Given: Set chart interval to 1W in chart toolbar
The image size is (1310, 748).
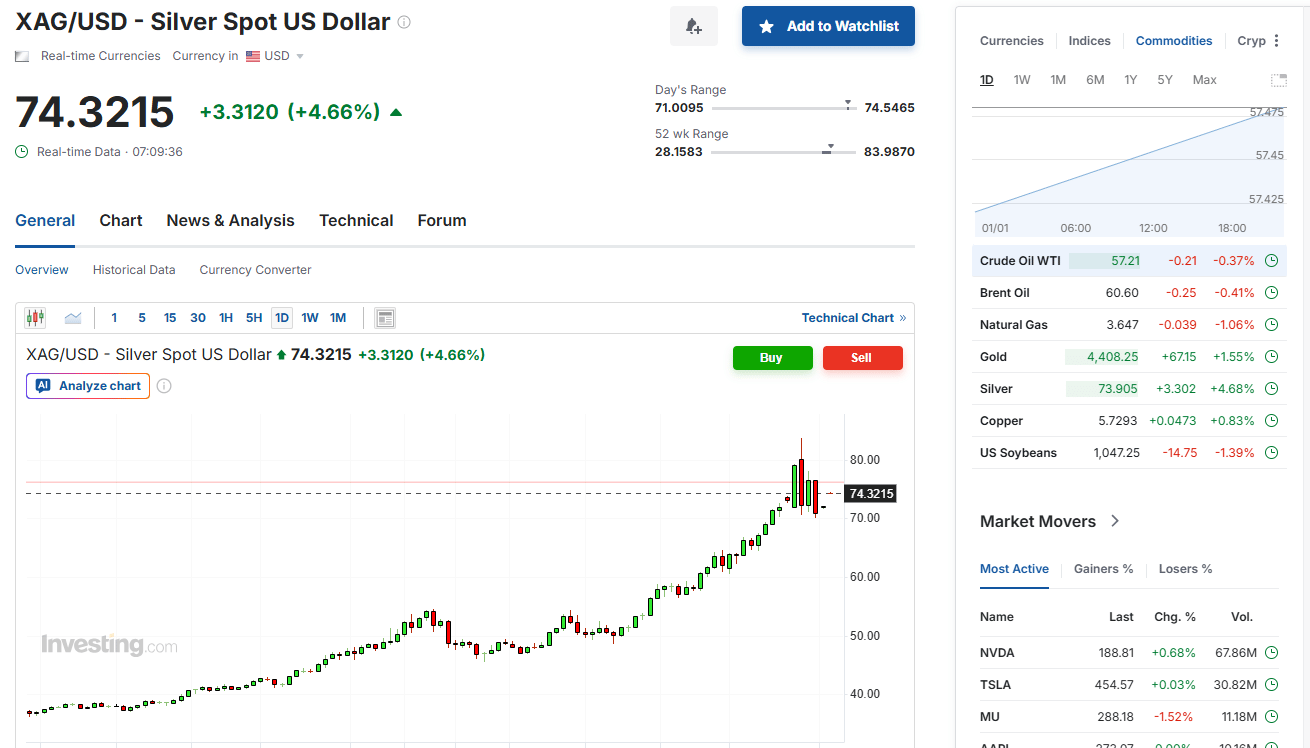Looking at the screenshot, I should tap(310, 318).
